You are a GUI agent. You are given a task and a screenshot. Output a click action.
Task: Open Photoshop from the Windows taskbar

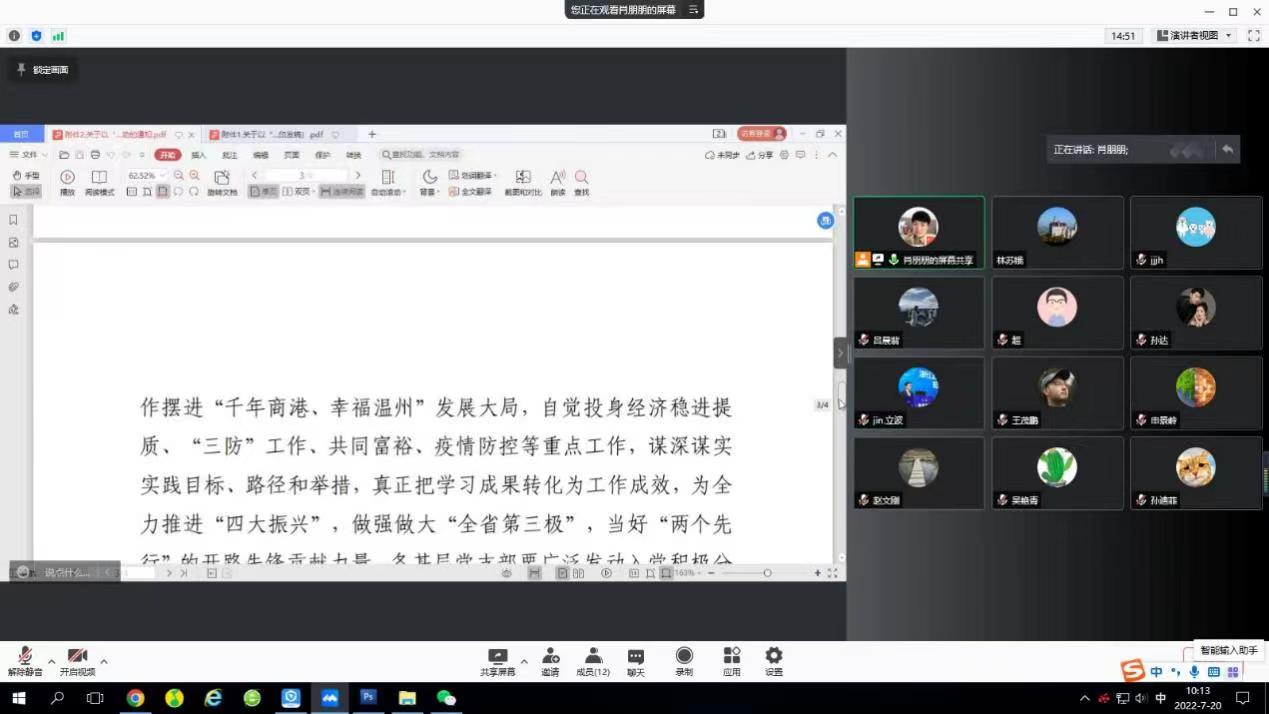tap(368, 697)
